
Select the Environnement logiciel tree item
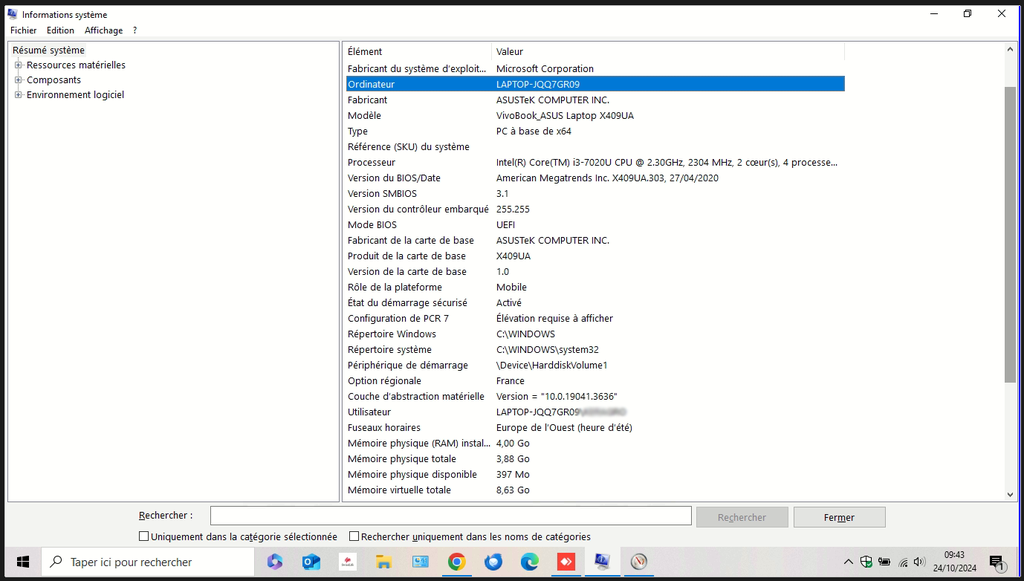75,95
